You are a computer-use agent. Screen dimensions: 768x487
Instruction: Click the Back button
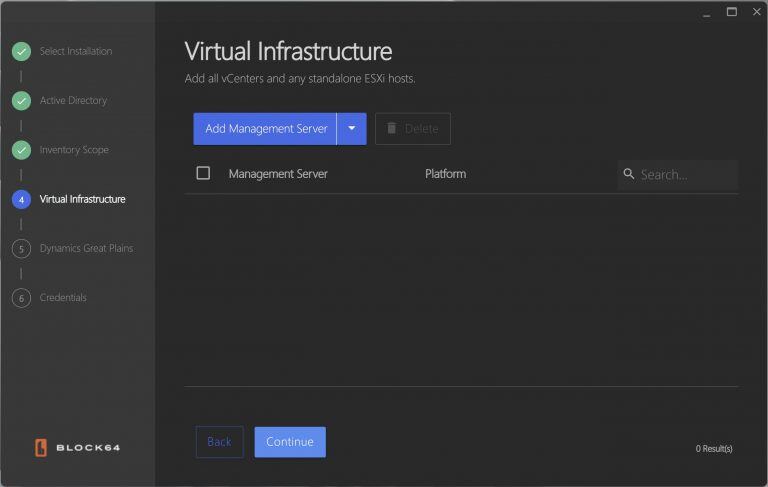(x=219, y=442)
